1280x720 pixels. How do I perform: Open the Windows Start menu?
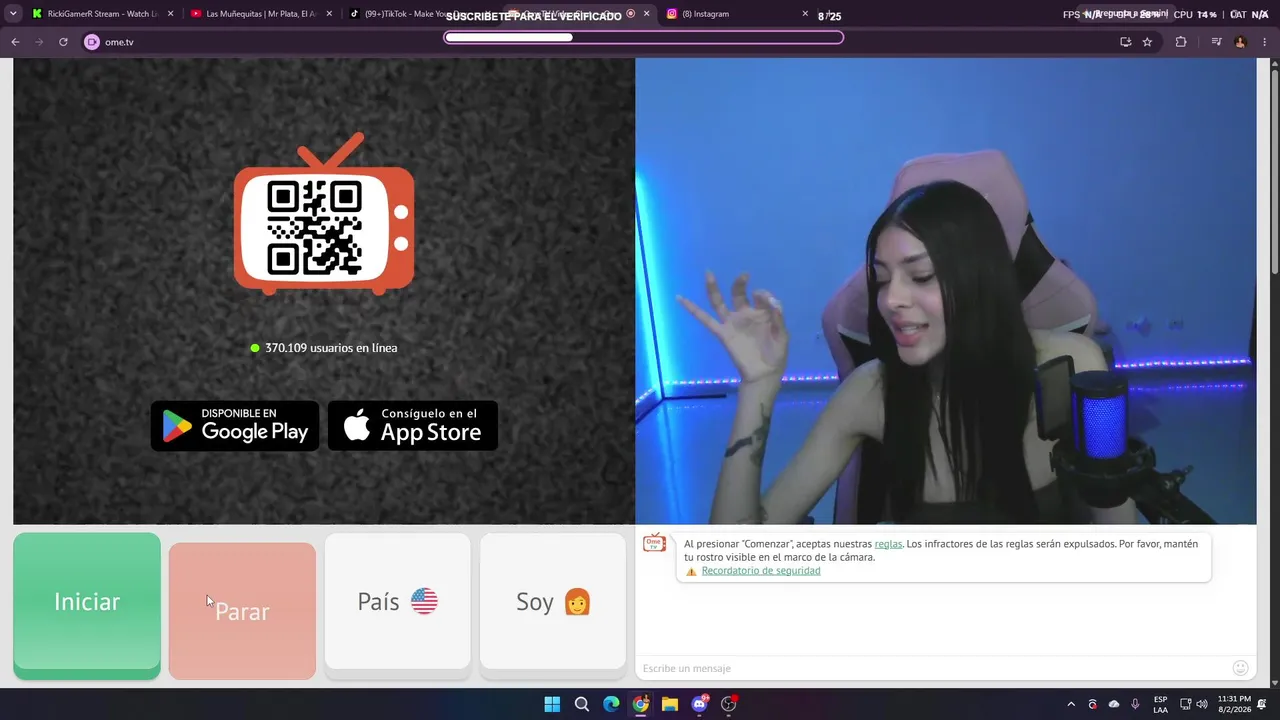[x=552, y=704]
